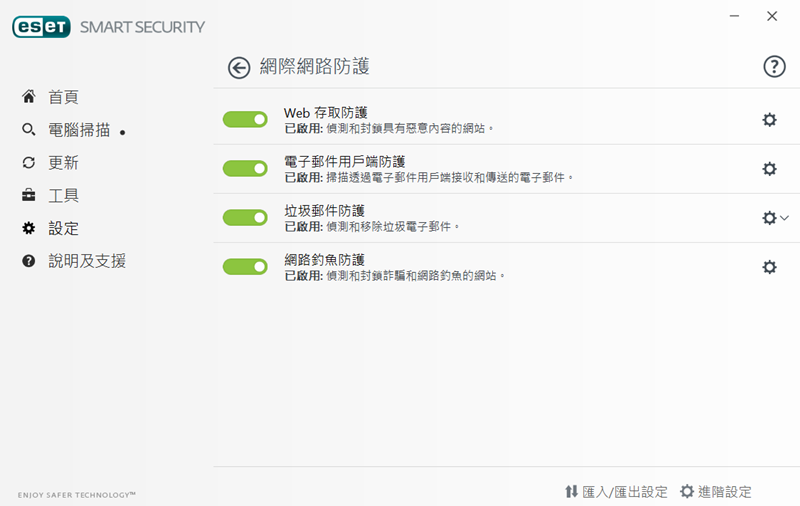Open 電子郵件用戶端防護 gear settings
The height and width of the screenshot is (506, 800).
[769, 169]
